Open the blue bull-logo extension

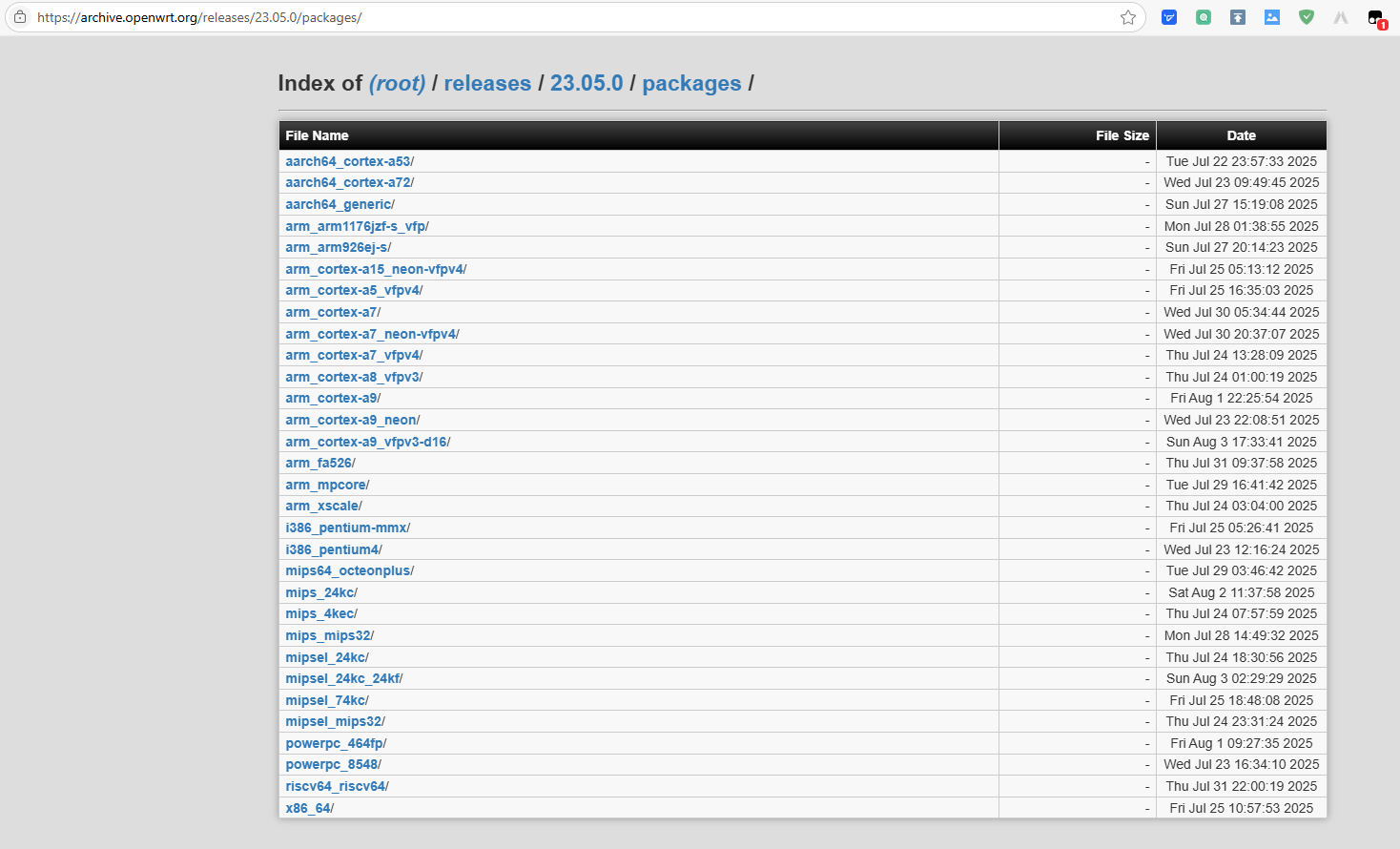coord(1169,17)
